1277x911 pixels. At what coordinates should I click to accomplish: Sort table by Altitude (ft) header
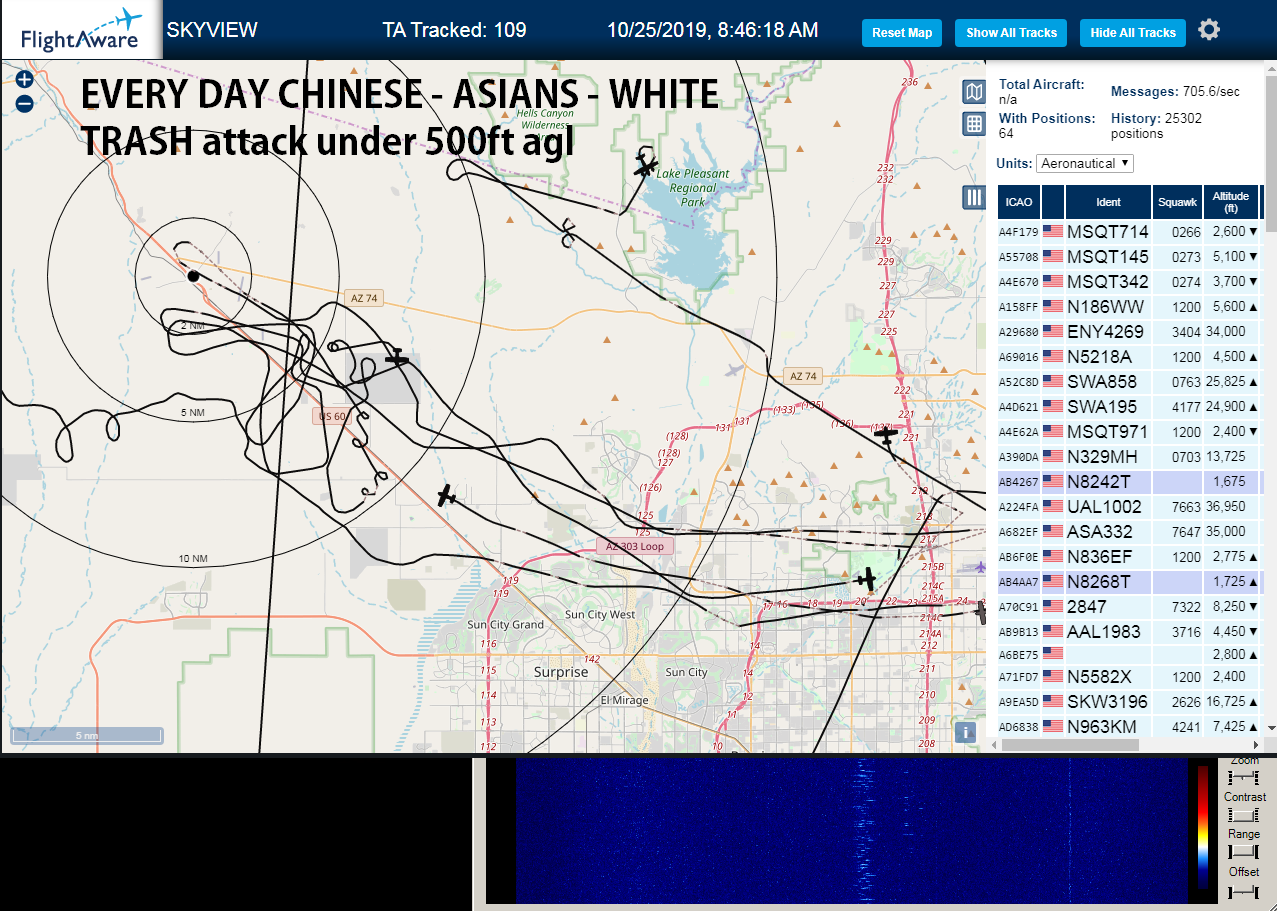tap(1232, 202)
